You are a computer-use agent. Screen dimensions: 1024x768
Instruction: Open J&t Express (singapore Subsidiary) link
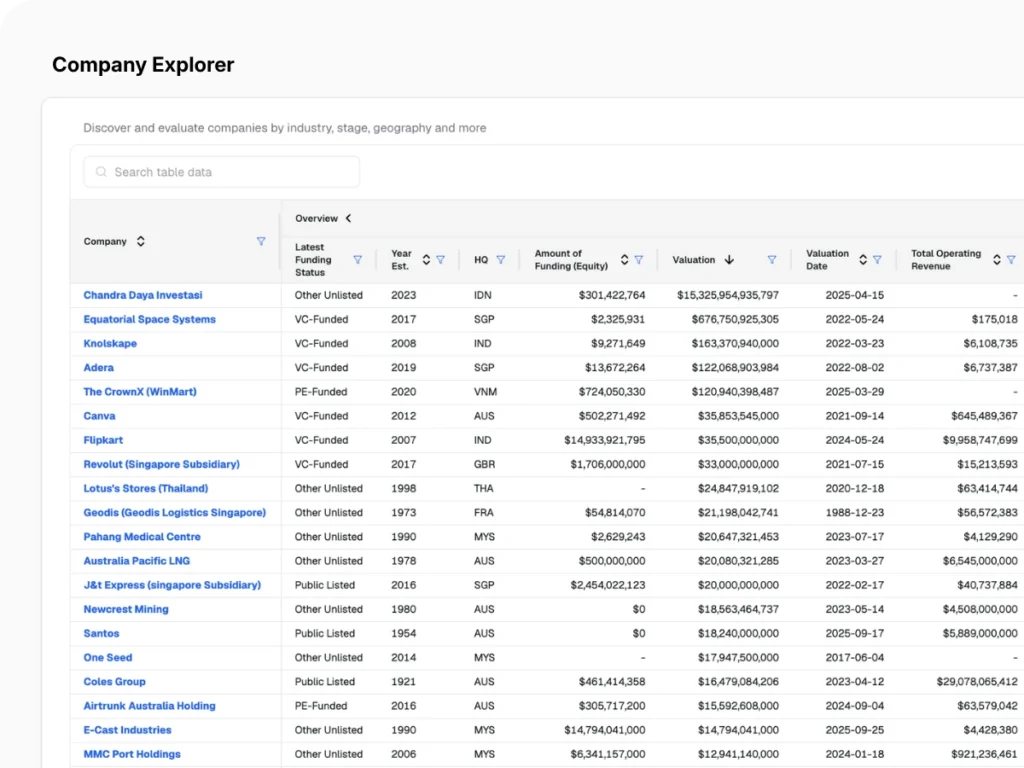[x=172, y=585]
